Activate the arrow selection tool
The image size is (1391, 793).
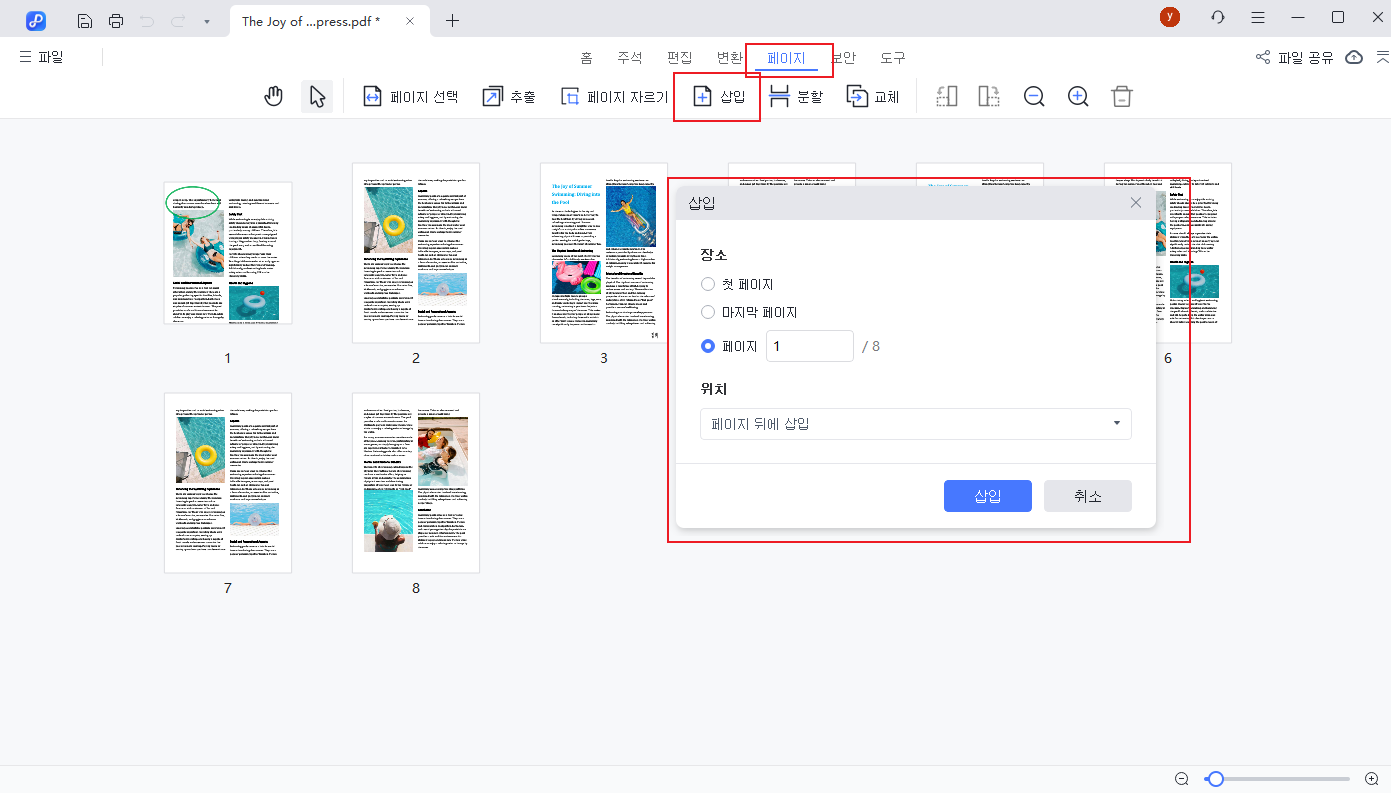coord(317,97)
